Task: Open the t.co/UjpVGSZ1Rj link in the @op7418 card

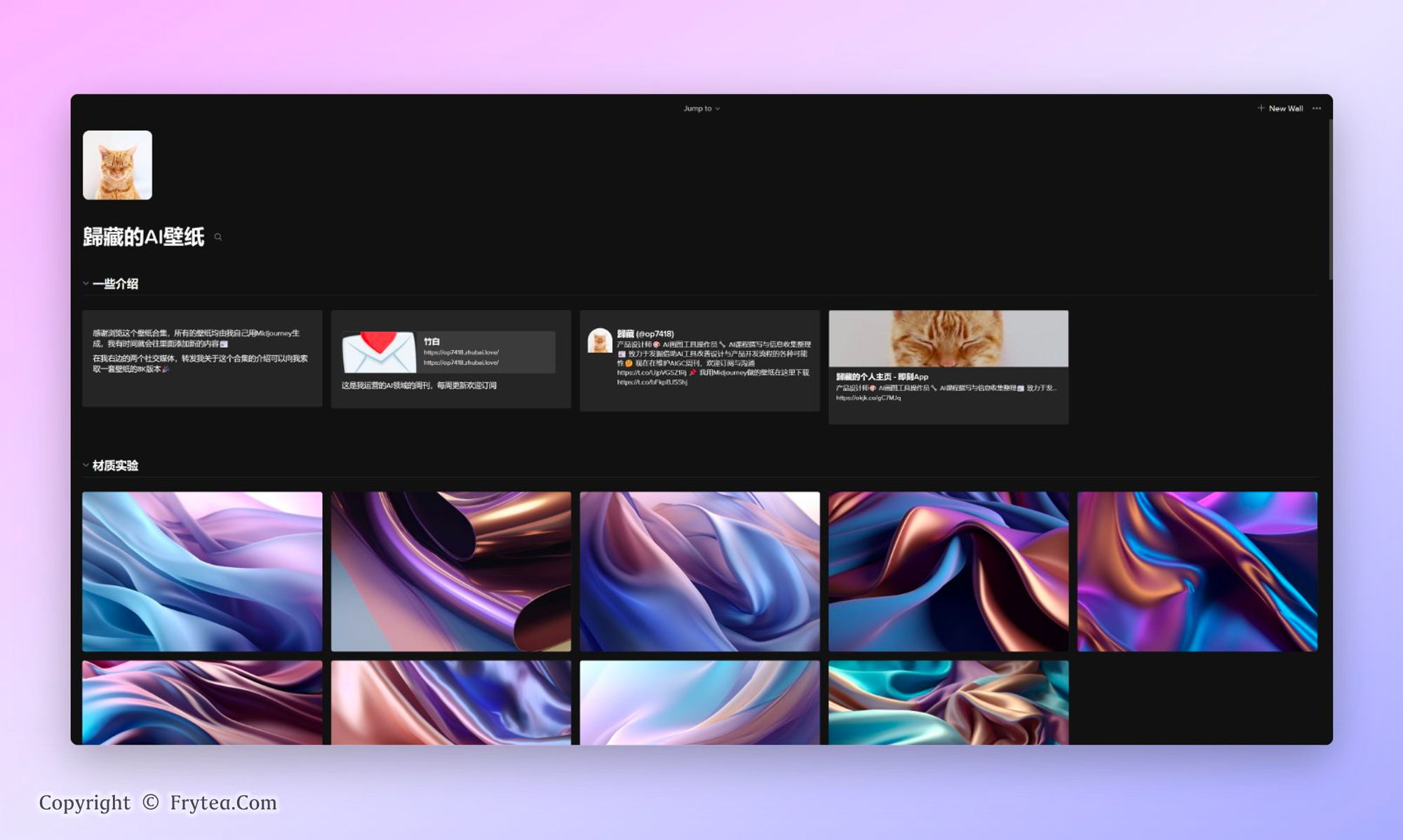Action: (x=651, y=373)
